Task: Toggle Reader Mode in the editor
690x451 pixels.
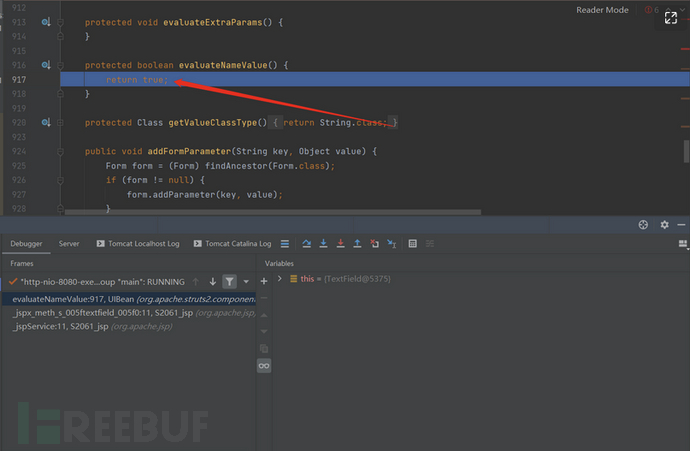Action: pyautogui.click(x=602, y=10)
